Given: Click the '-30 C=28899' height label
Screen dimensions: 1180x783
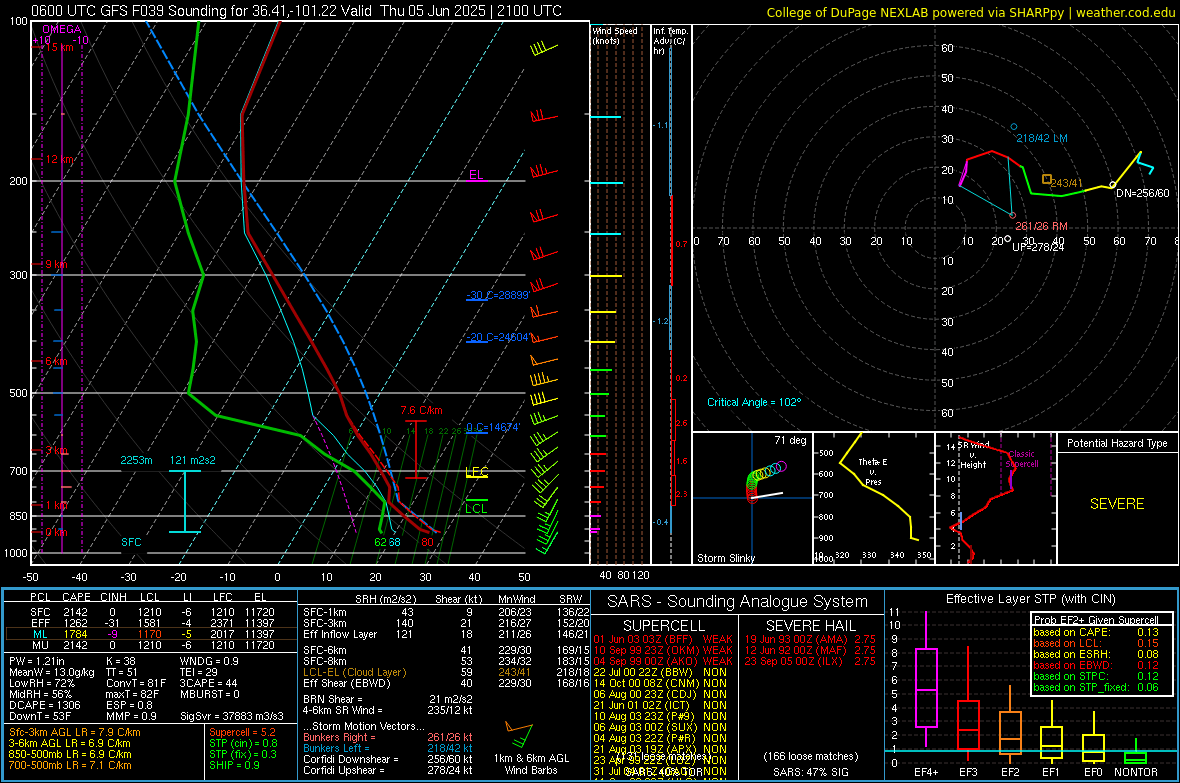Looking at the screenshot, I should tap(497, 295).
